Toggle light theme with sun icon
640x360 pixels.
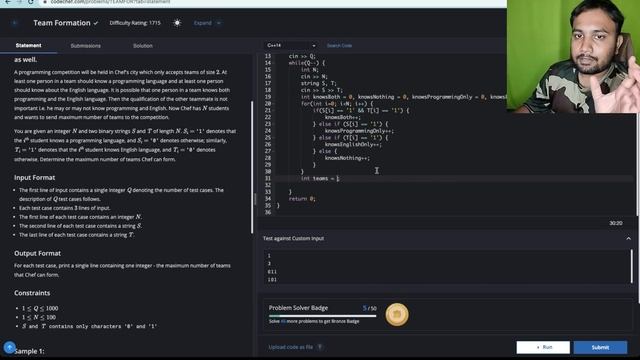(x=177, y=23)
